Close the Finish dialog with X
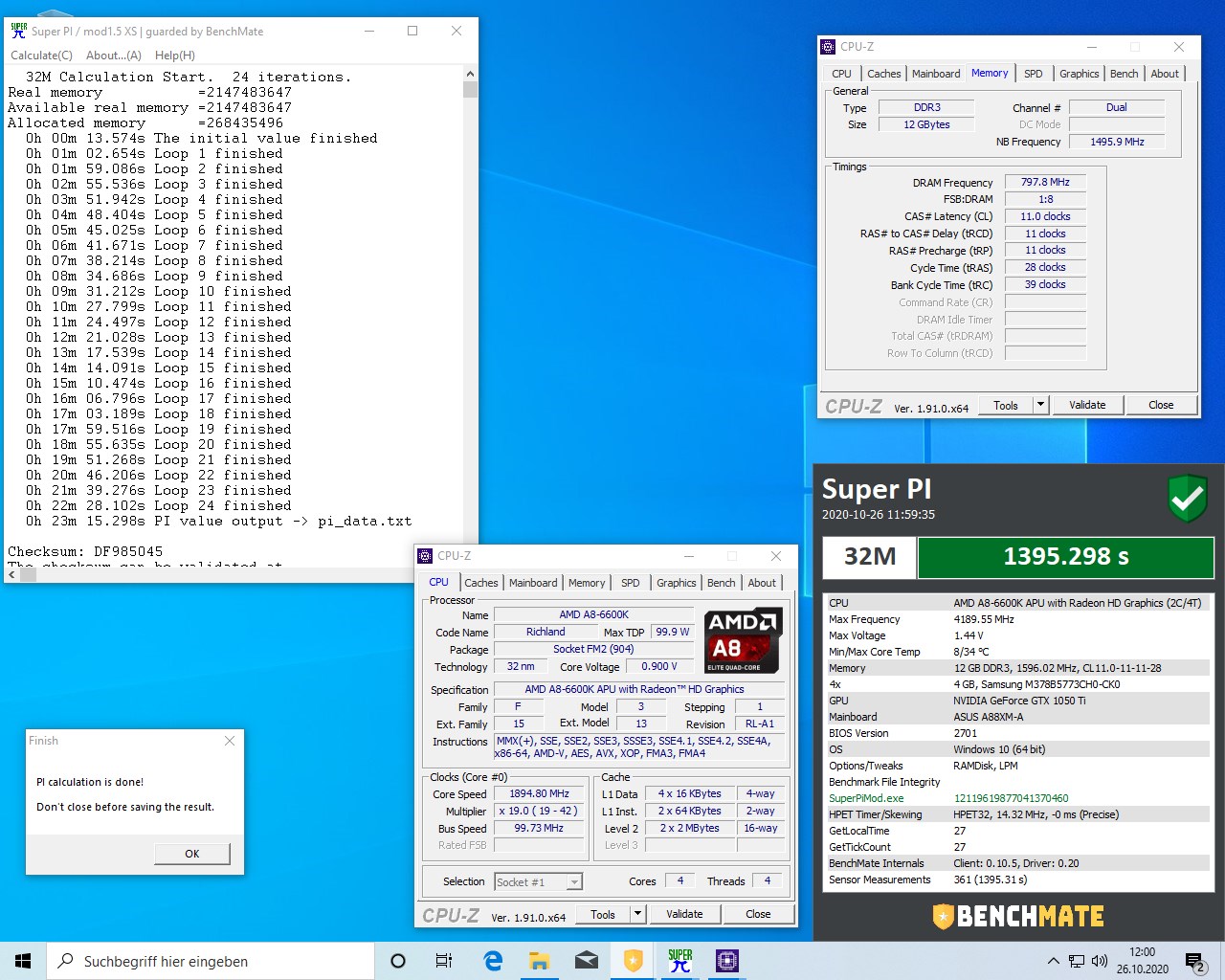 (230, 741)
